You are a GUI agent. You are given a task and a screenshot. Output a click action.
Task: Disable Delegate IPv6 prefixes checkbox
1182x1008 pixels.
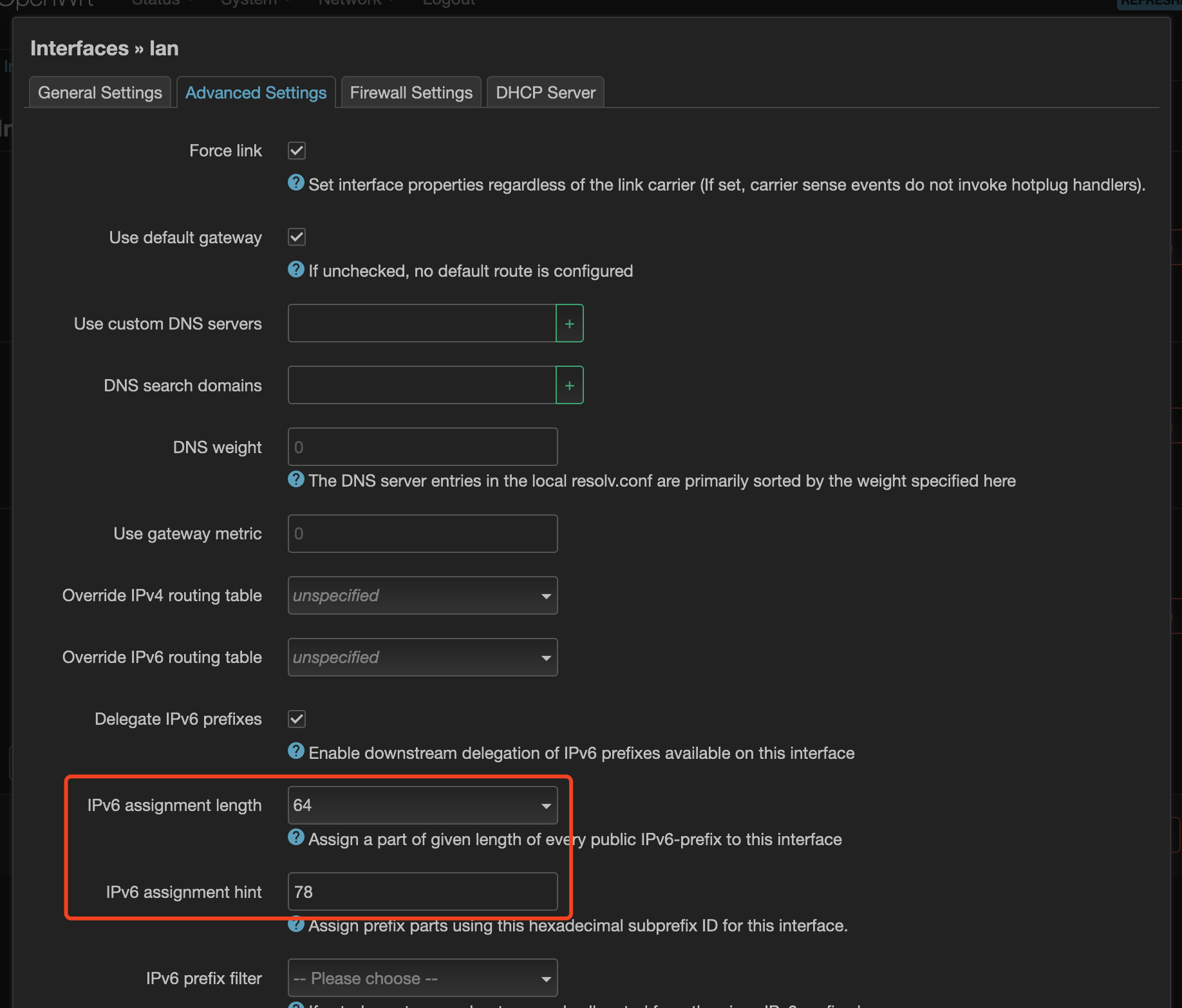[297, 718]
